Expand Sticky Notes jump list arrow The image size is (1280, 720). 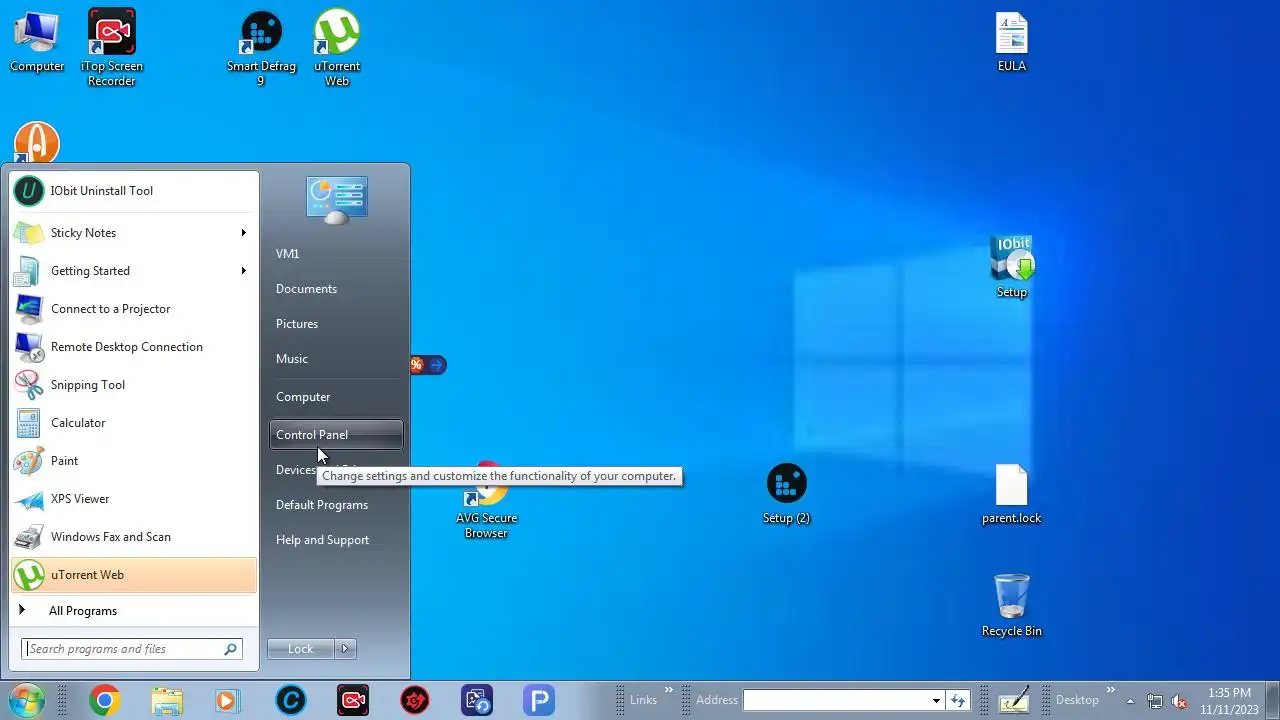[243, 233]
